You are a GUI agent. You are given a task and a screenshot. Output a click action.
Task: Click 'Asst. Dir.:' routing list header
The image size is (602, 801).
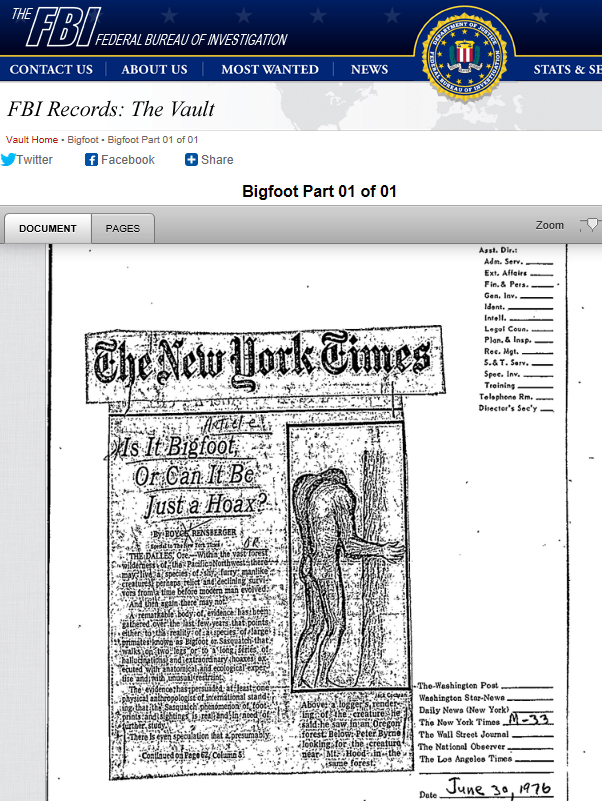(x=498, y=250)
